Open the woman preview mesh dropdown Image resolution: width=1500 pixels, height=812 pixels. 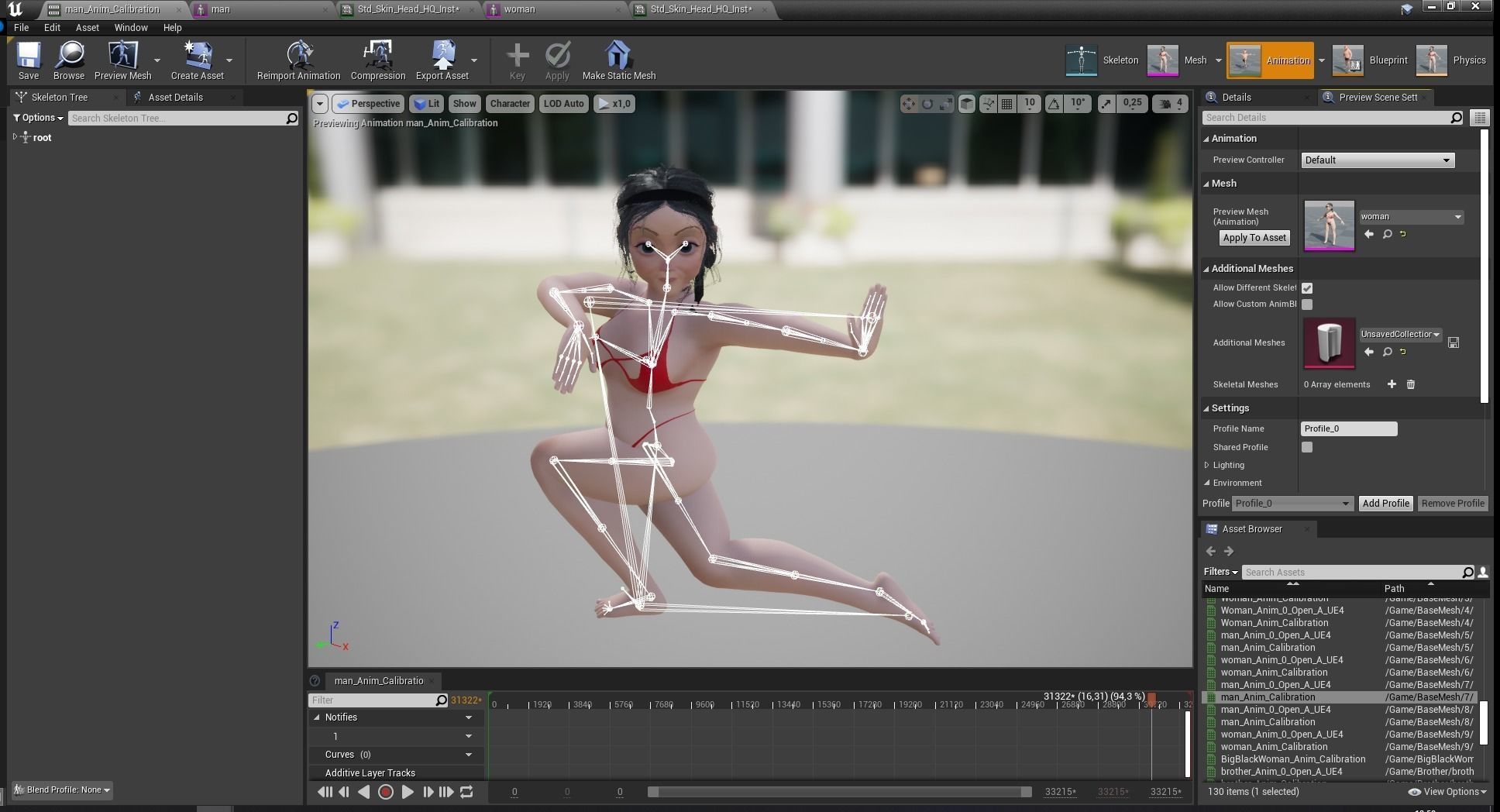pyautogui.click(x=1411, y=217)
